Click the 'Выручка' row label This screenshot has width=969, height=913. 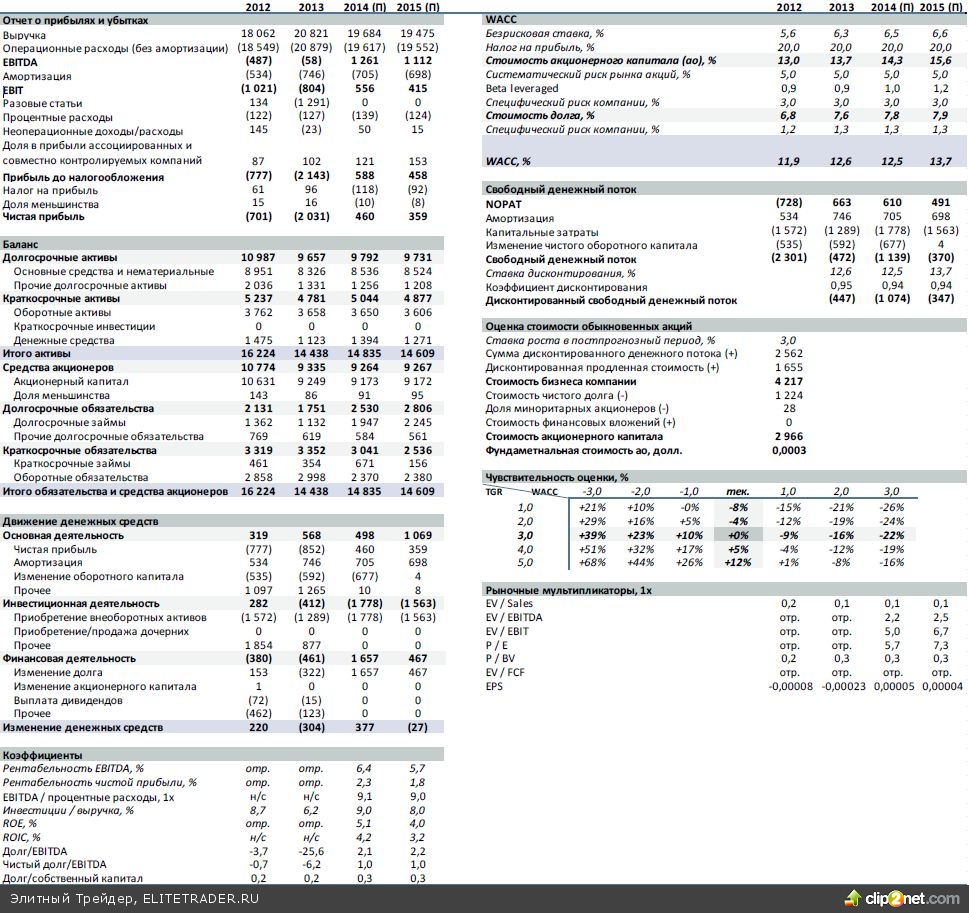click(x=24, y=35)
